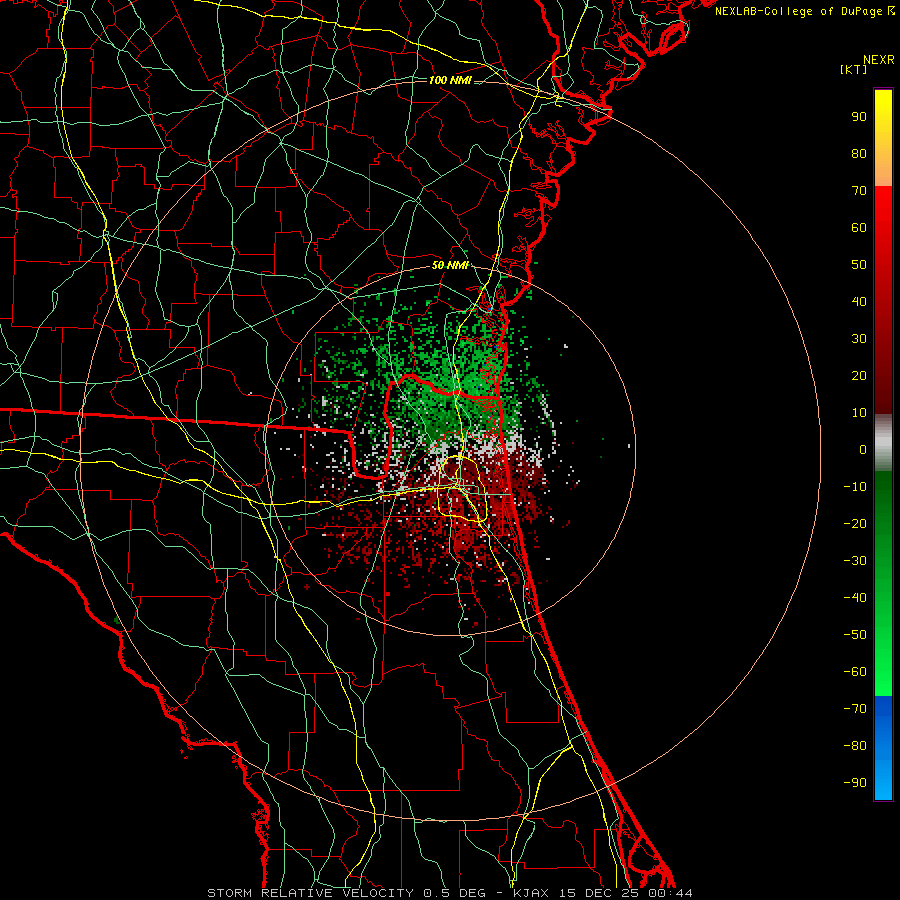
Task: Click the 0 value on the velocity scale
Action: [x=863, y=449]
